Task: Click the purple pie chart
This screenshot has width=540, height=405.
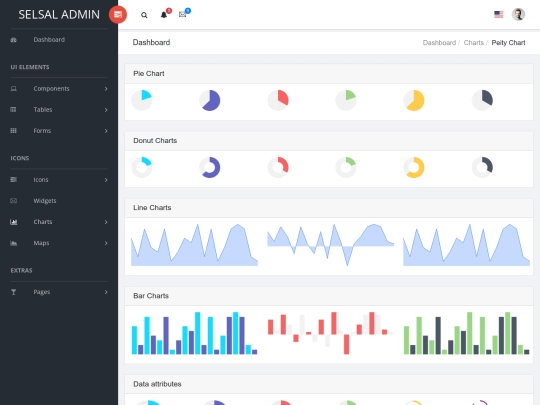Action: pos(210,100)
